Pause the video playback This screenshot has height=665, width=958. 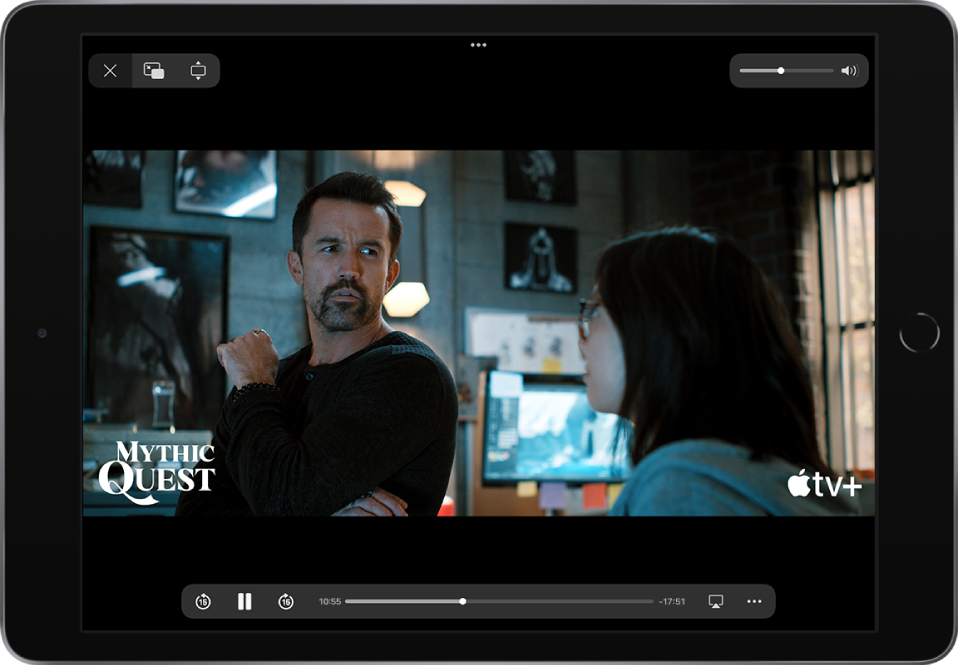(244, 601)
